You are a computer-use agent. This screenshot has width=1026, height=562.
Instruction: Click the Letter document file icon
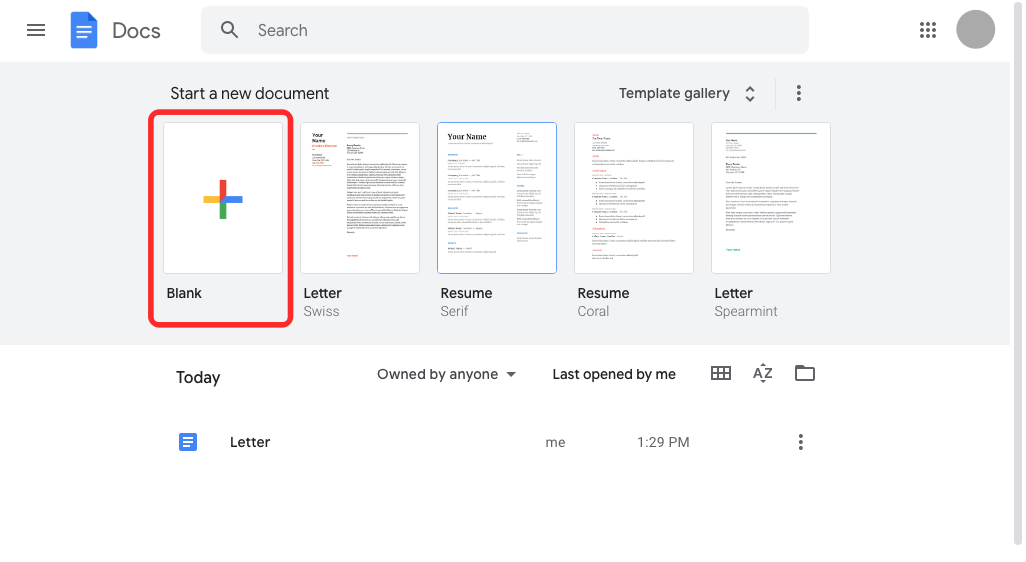[x=188, y=442]
